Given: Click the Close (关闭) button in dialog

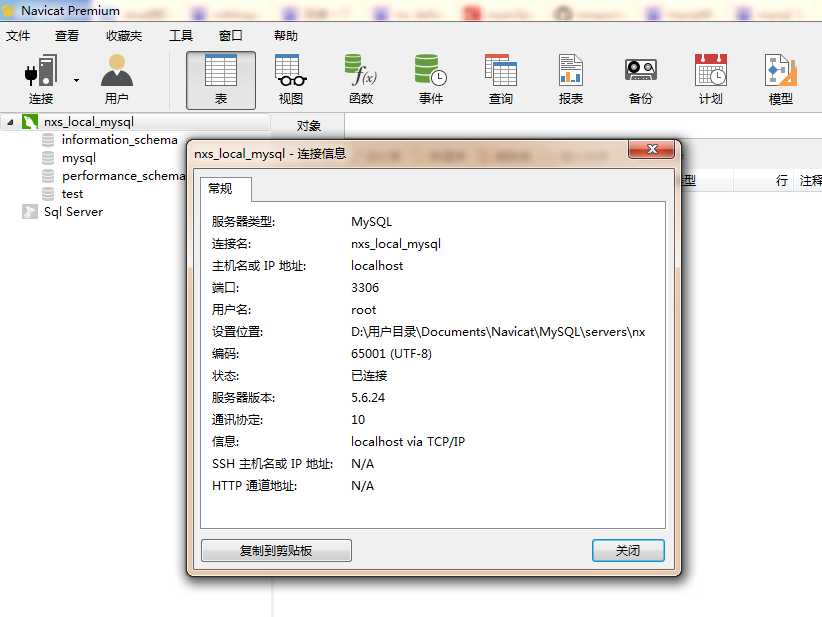Looking at the screenshot, I should [x=628, y=550].
